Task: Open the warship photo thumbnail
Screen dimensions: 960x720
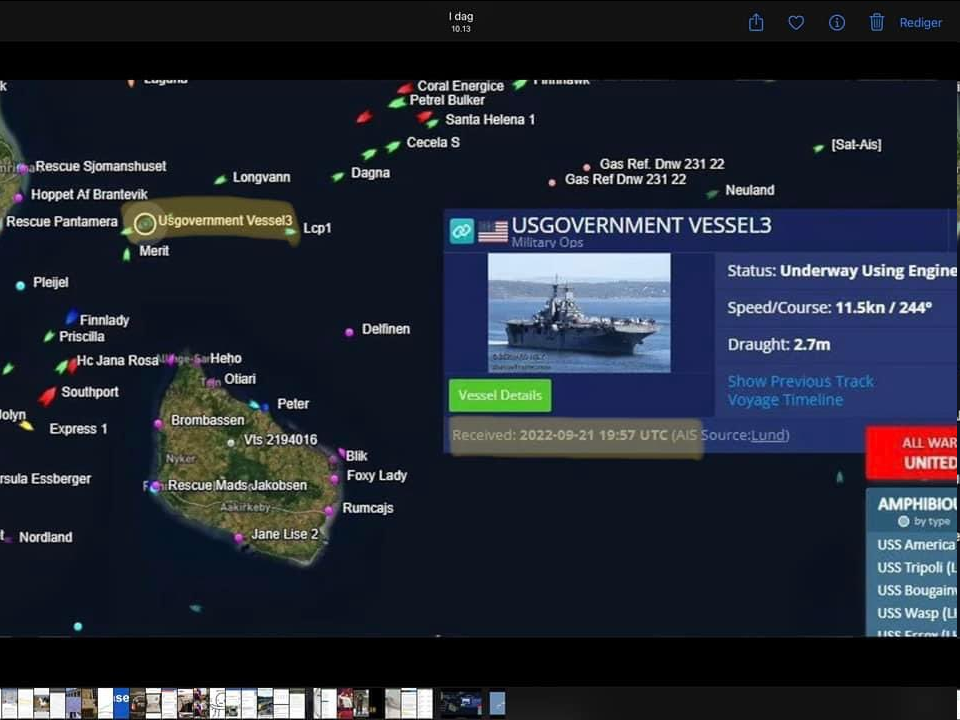Action: [579, 312]
